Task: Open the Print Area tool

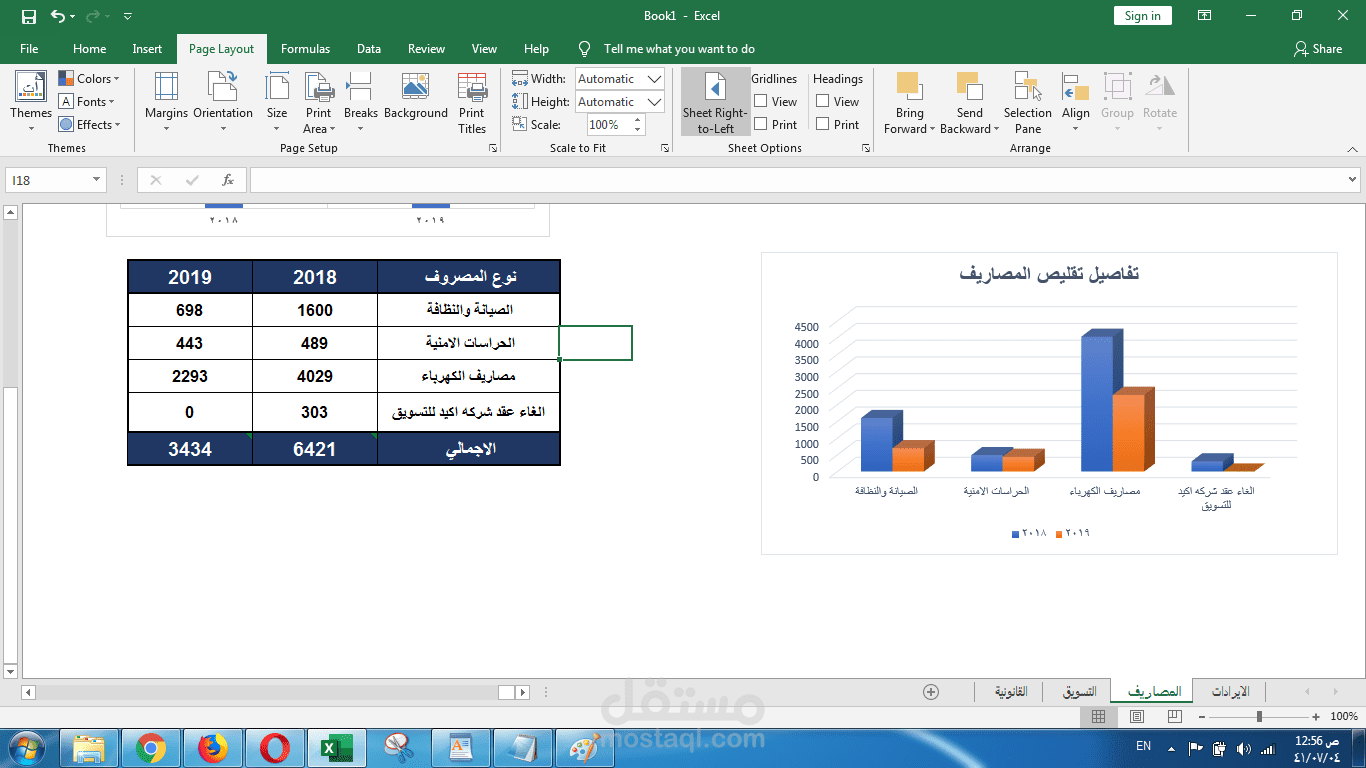Action: [318, 100]
